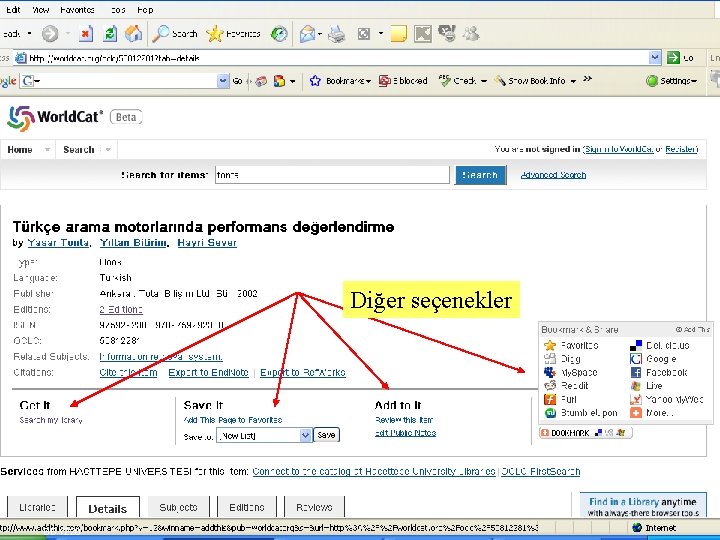Share item to Delicious
This screenshot has width=720, height=540.
point(660,345)
